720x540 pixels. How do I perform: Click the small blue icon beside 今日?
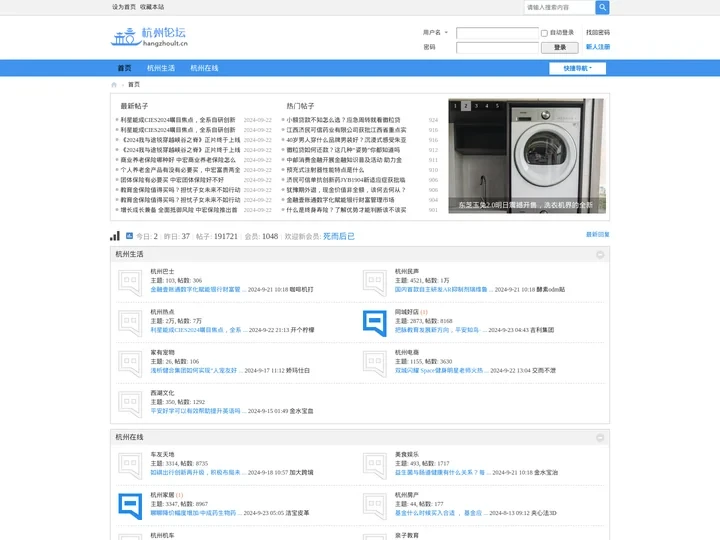coord(129,236)
